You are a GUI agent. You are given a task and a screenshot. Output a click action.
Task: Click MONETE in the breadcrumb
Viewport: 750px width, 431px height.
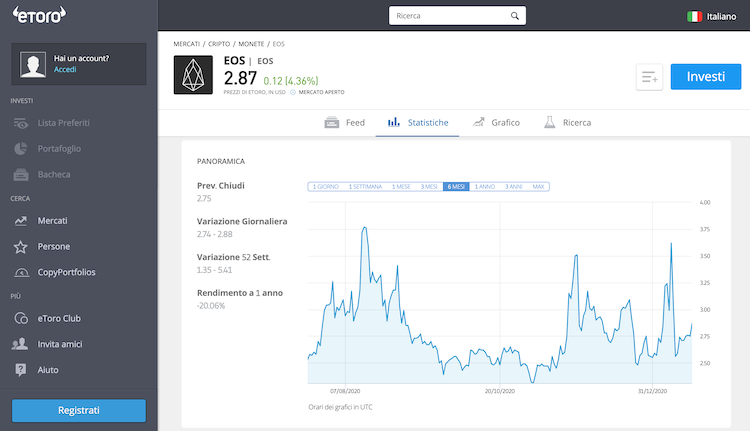[x=251, y=44]
